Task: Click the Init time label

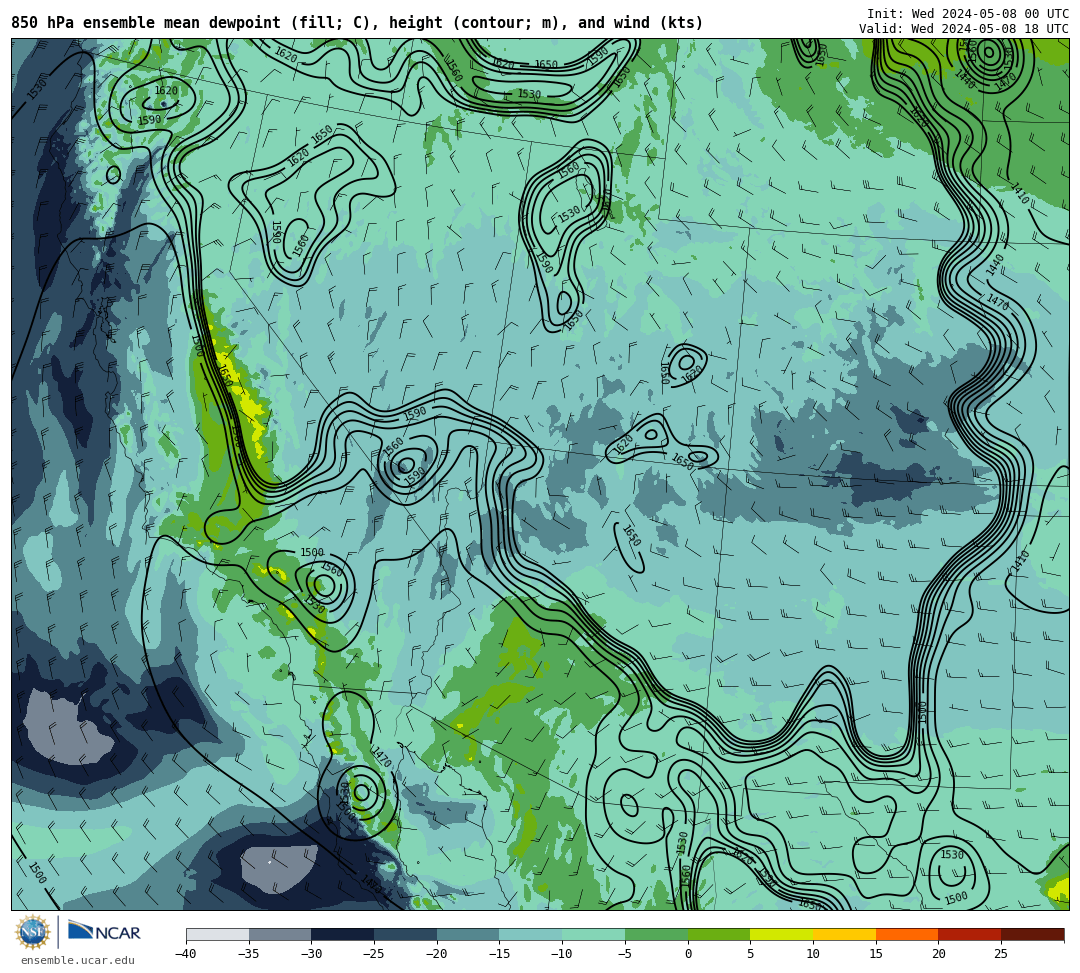Action: [968, 14]
